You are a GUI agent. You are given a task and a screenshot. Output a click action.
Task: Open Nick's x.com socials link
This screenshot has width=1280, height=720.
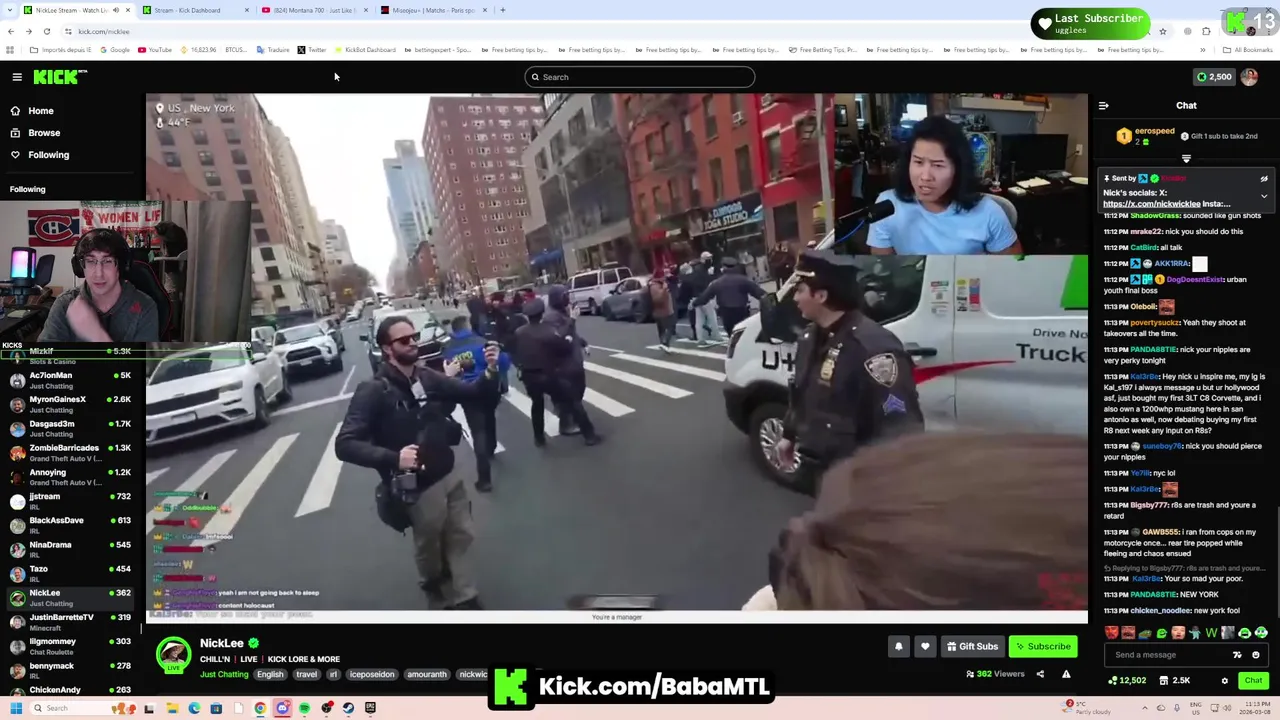pyautogui.click(x=1152, y=204)
